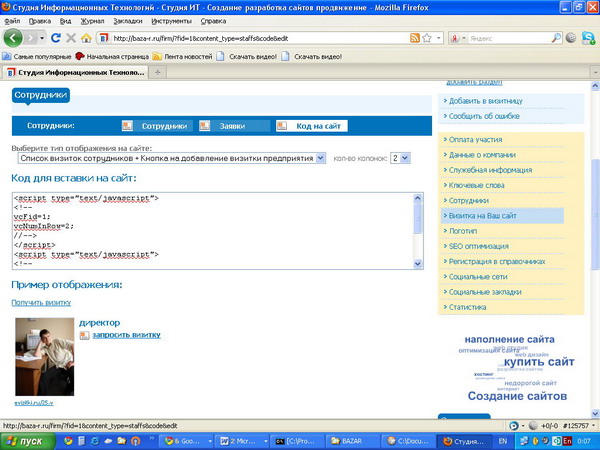Open Добавить в визитницу sidebar link

coord(485,101)
